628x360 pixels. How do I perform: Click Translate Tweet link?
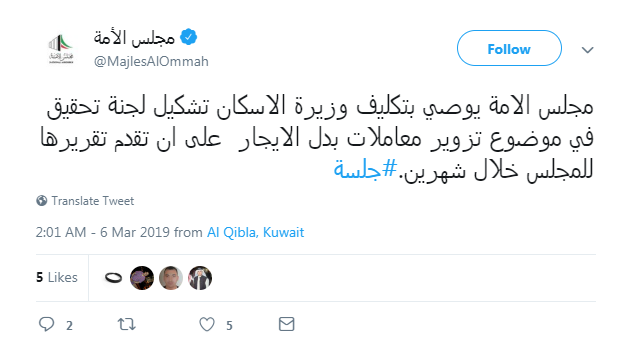[x=93, y=201]
